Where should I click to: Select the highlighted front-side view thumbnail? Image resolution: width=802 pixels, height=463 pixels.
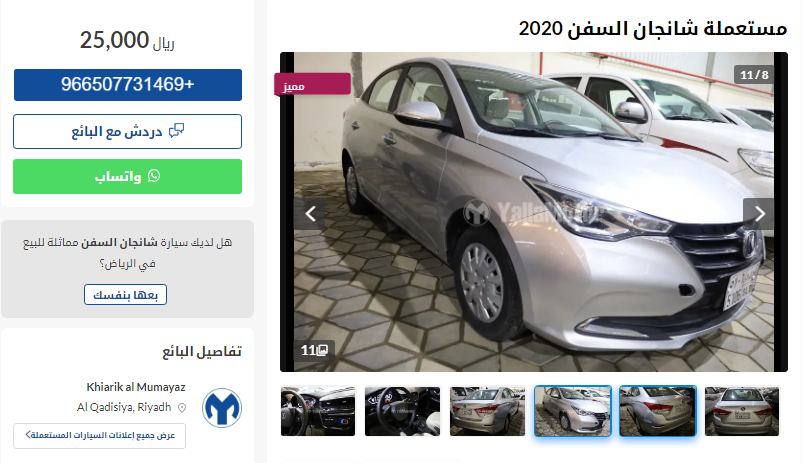[x=572, y=411]
